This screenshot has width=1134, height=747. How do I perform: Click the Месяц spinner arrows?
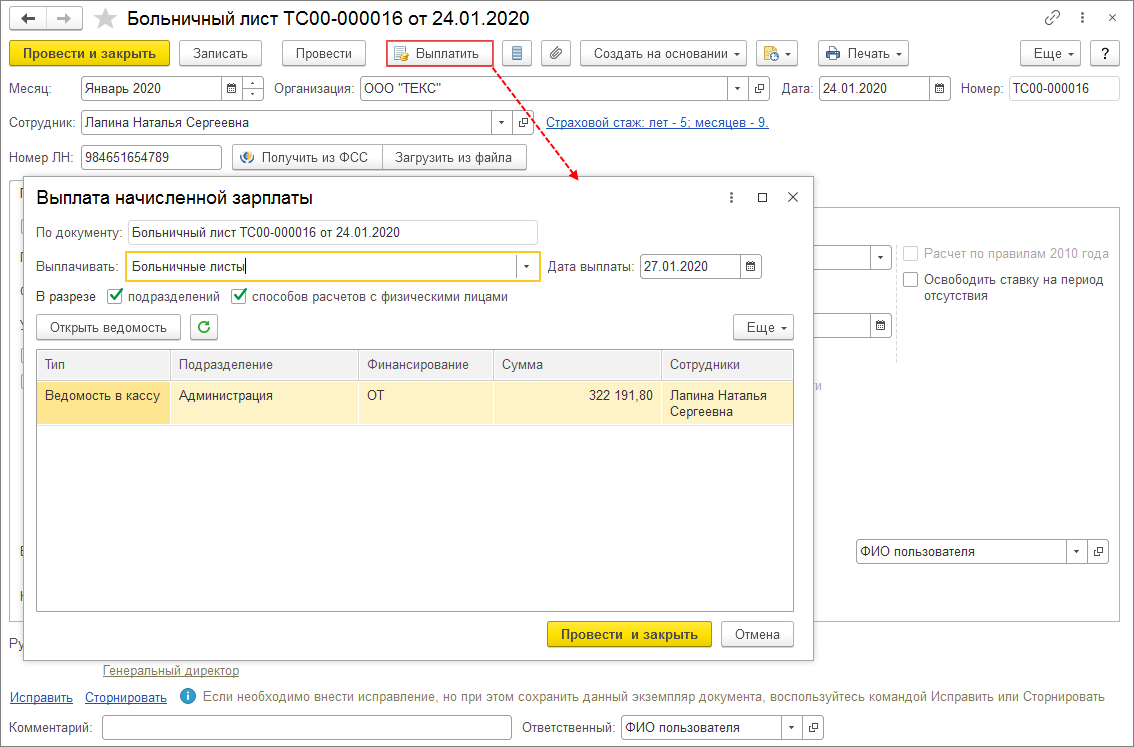click(252, 88)
